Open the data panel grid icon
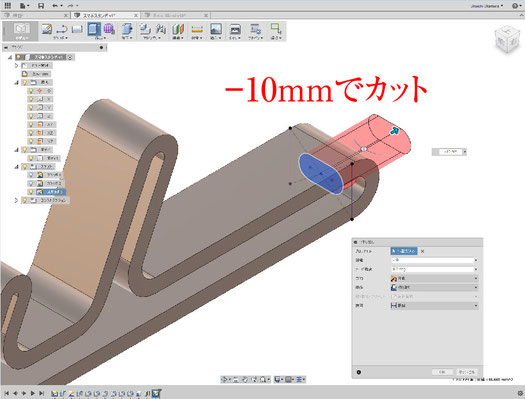The height and width of the screenshot is (399, 525). click(x=7, y=5)
